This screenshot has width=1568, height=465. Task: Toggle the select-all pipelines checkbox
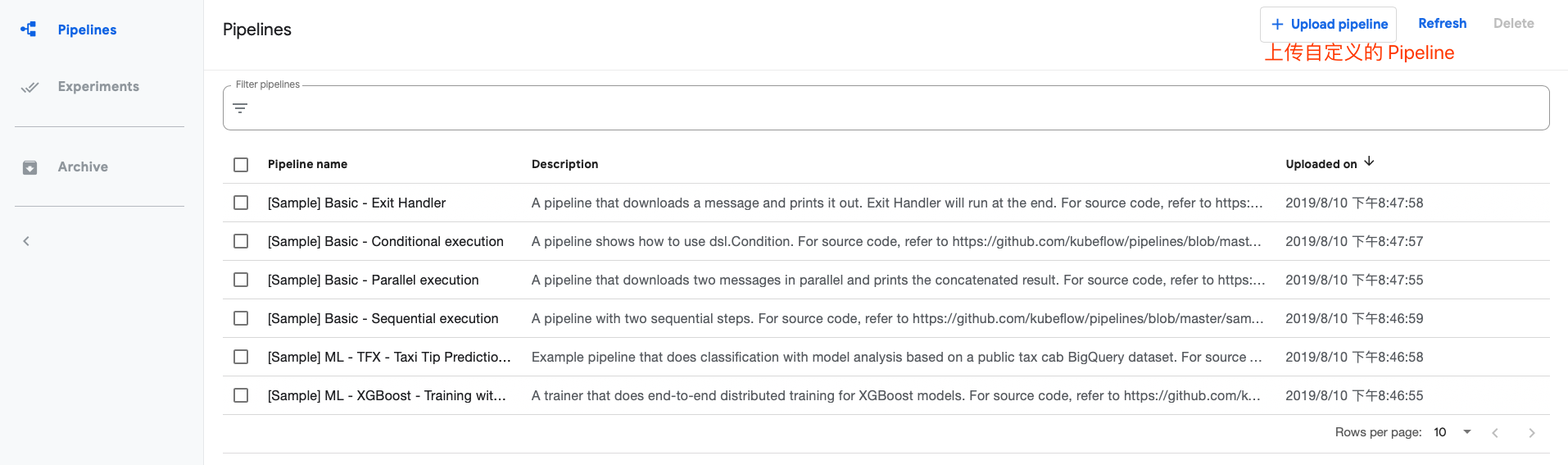pyautogui.click(x=241, y=165)
